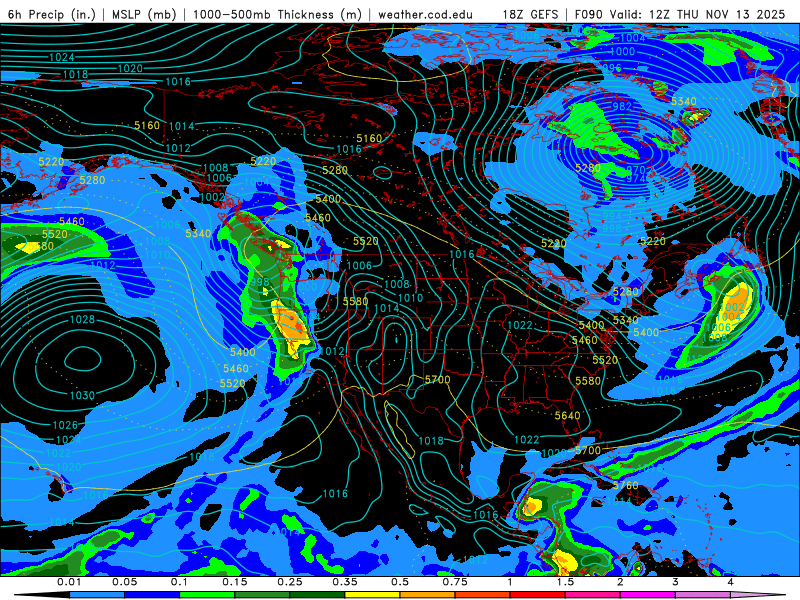Click the 970 pressure label in low center
This screenshot has height=600, width=800.
pos(636,170)
